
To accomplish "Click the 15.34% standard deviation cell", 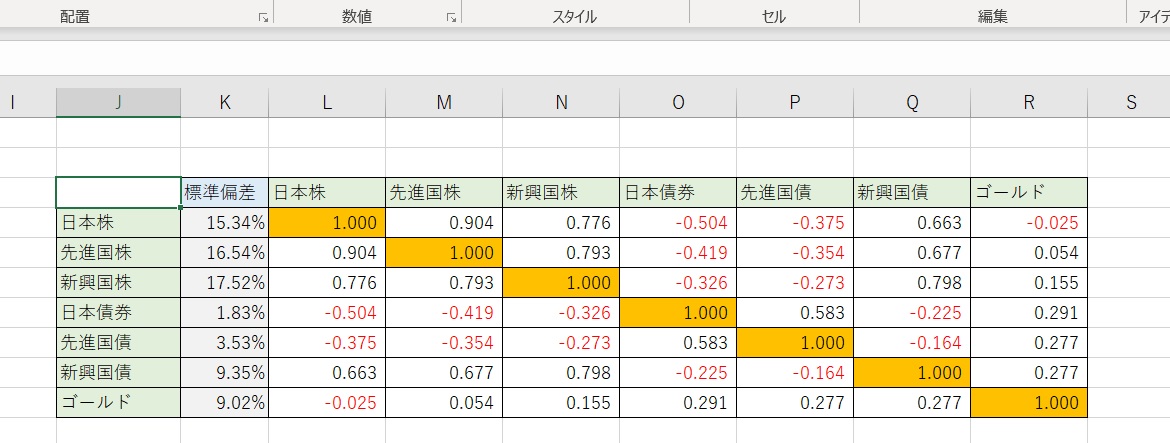I will (225, 222).
